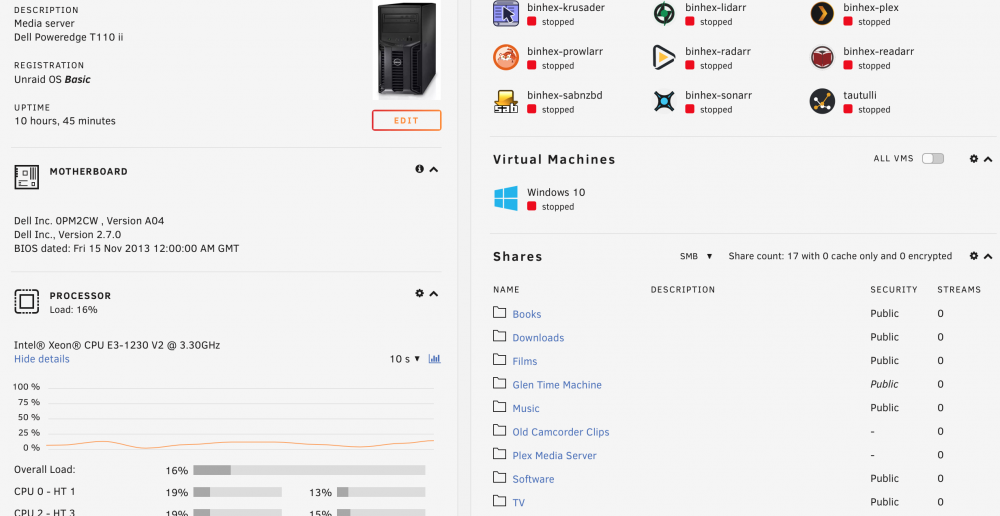Open the binhex-krusader container icon
1000x516 pixels.
506,13
